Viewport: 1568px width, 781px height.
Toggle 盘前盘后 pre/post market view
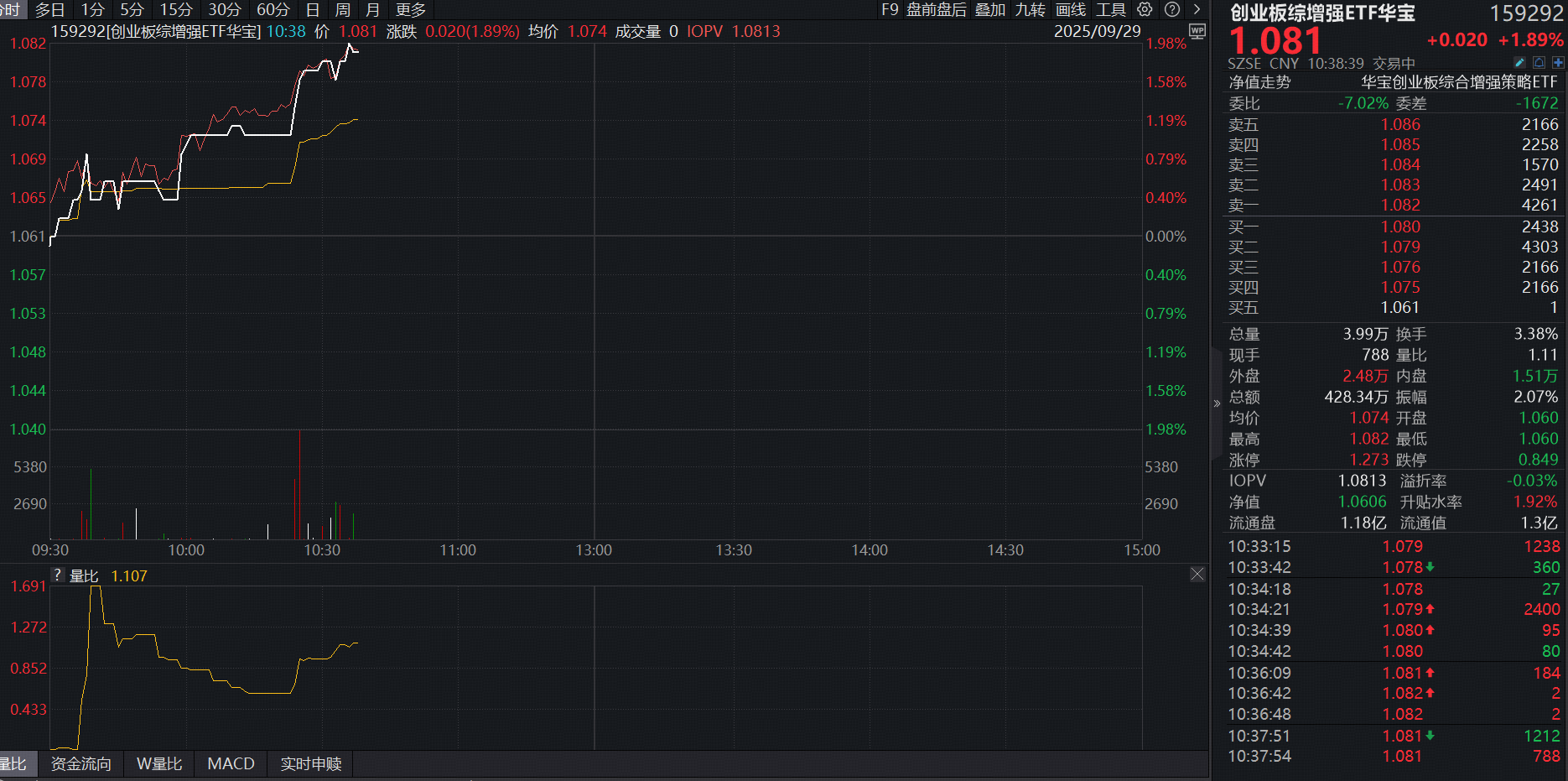click(935, 10)
